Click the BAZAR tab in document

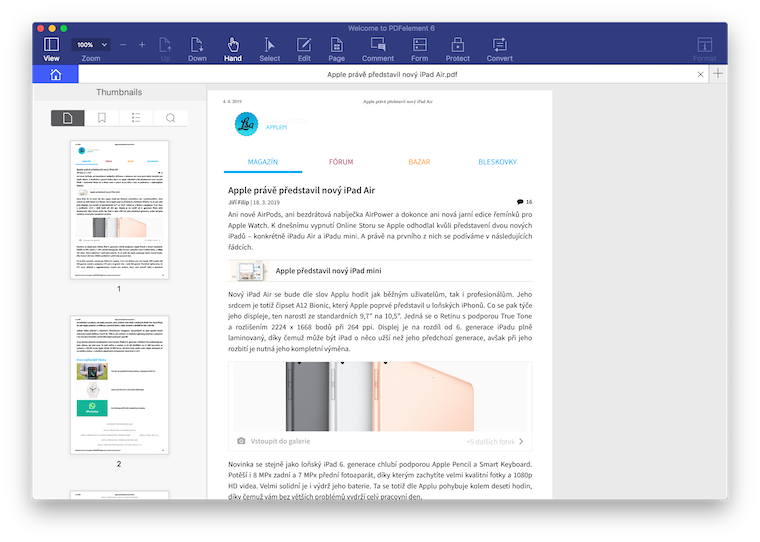419,162
